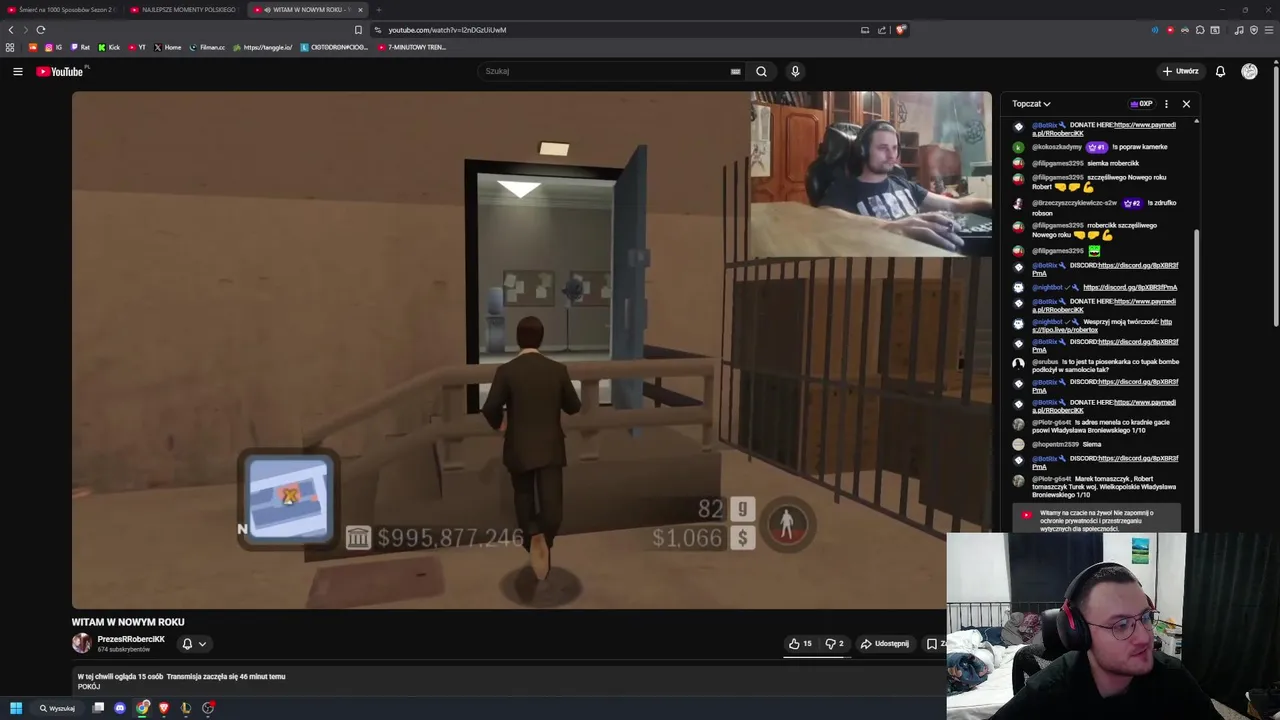Click the browser back arrow
The height and width of the screenshot is (720, 1280).
[x=11, y=30]
